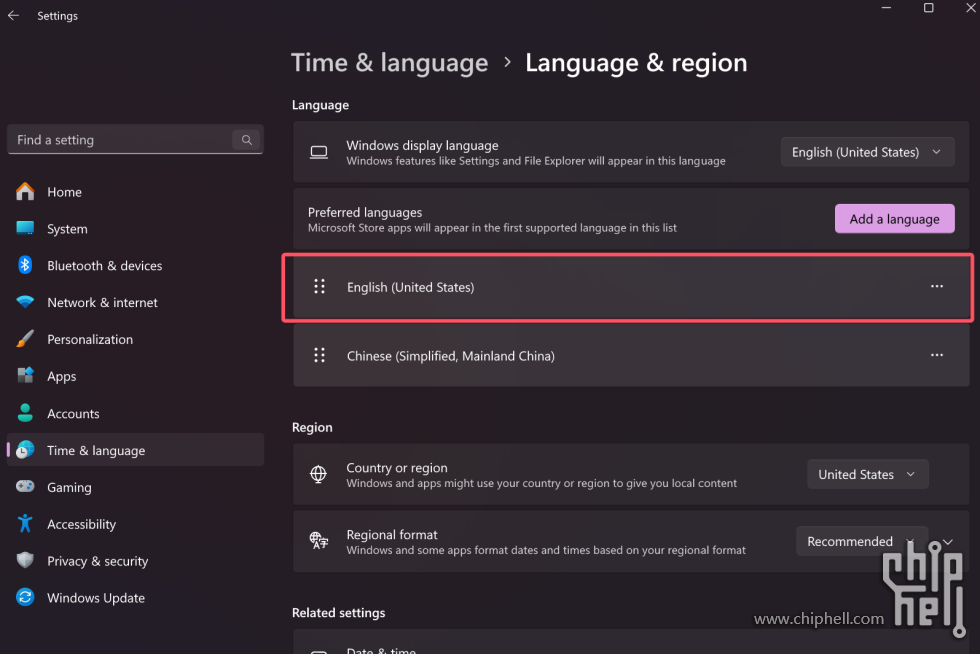The height and width of the screenshot is (654, 980).
Task: Open Windows Update settings
Action: point(135,598)
